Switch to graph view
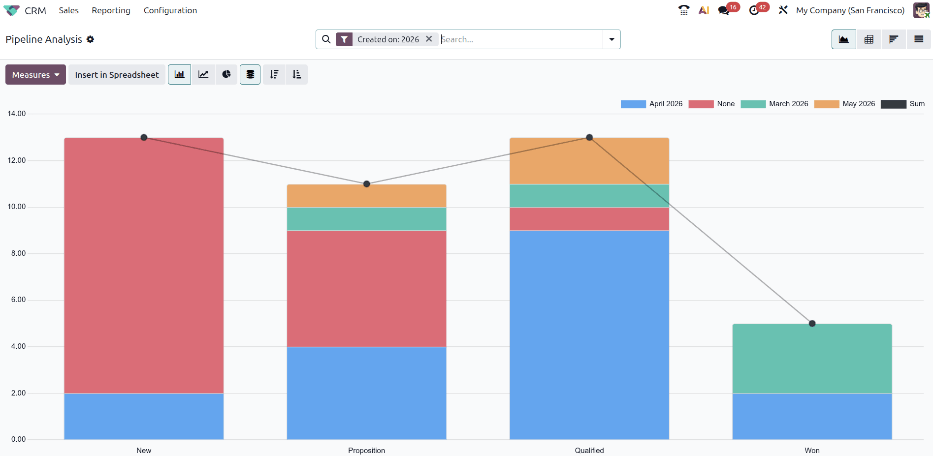This screenshot has width=933, height=456. (844, 39)
